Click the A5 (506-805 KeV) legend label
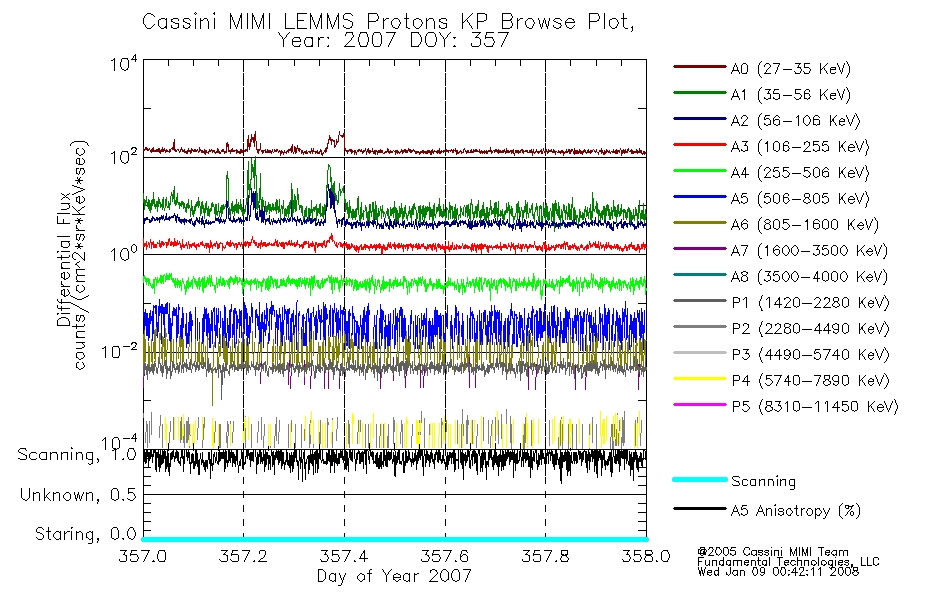 (800, 199)
